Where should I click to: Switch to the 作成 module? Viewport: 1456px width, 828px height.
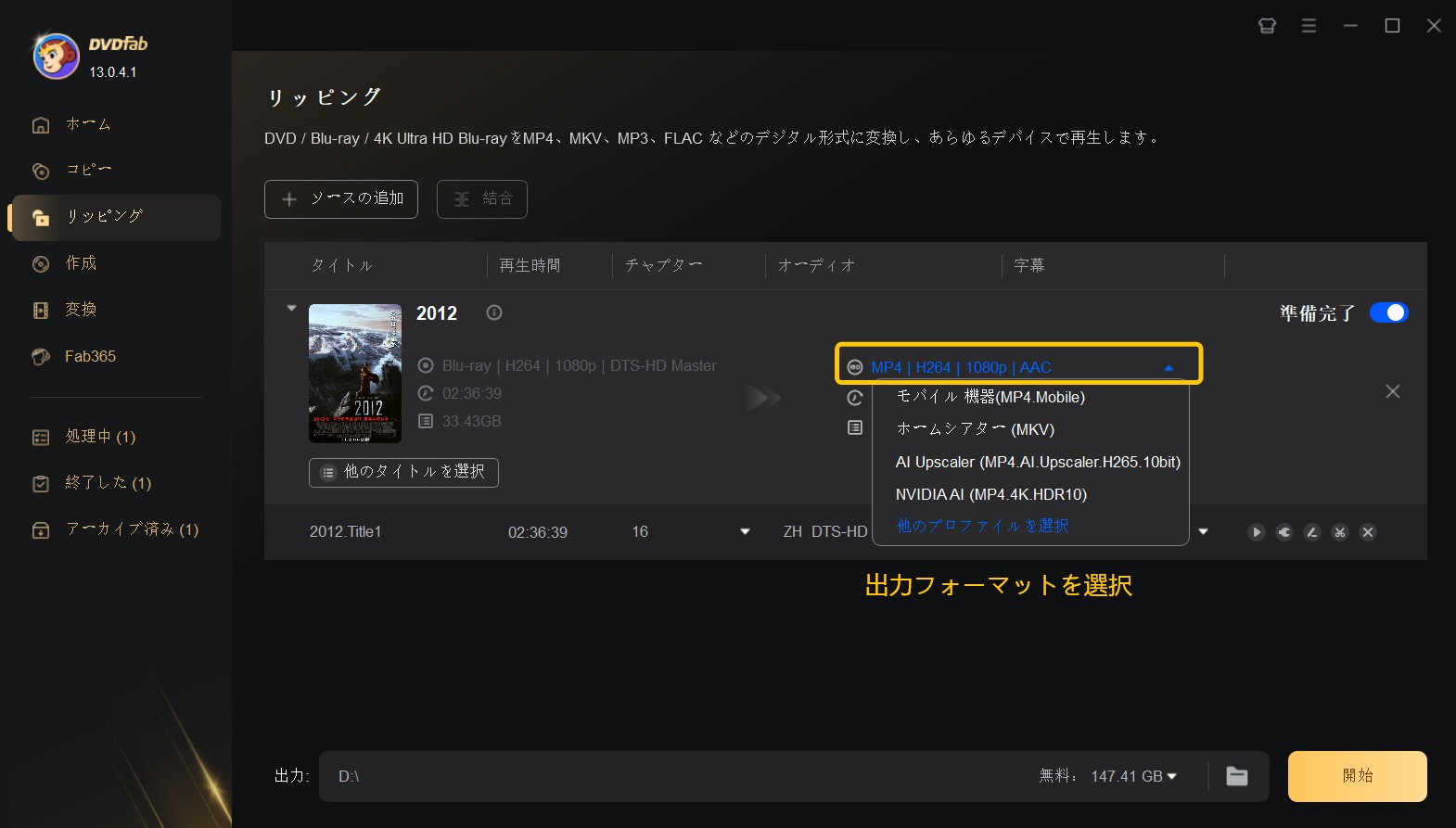click(x=81, y=263)
